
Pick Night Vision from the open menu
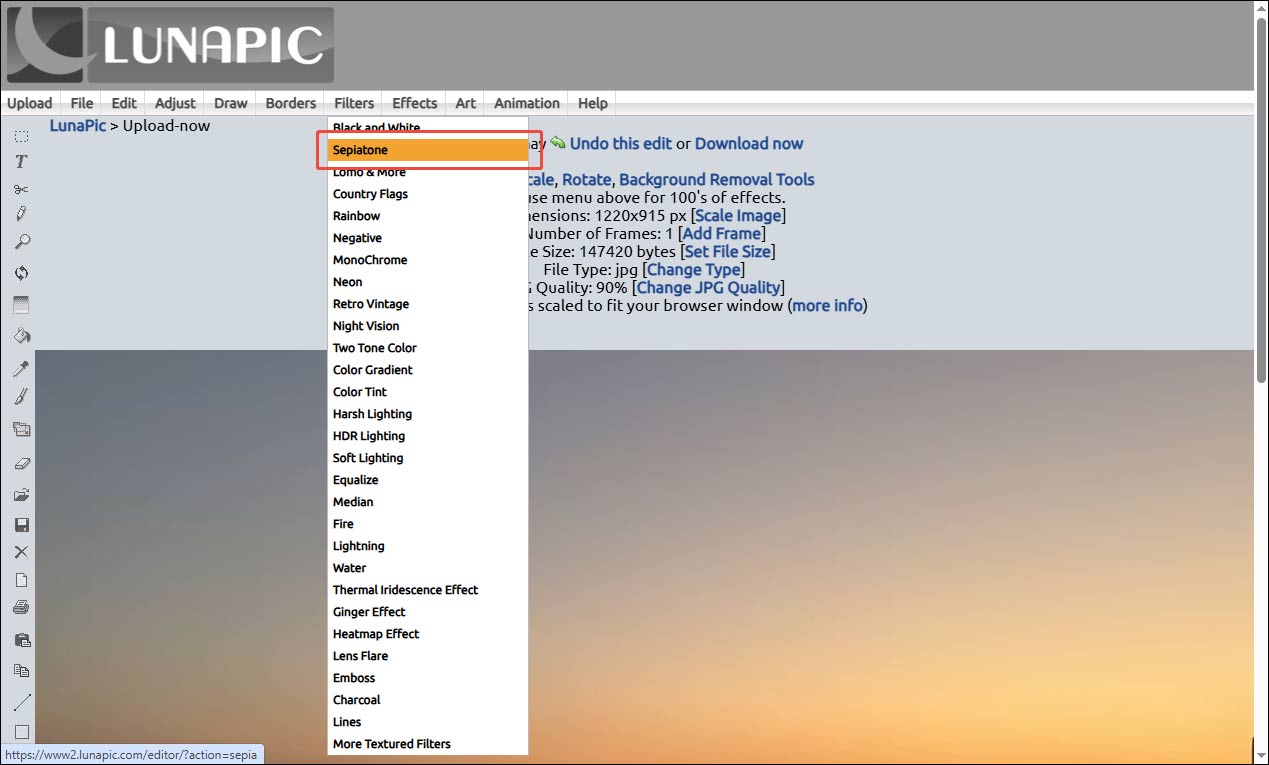[x=366, y=325]
